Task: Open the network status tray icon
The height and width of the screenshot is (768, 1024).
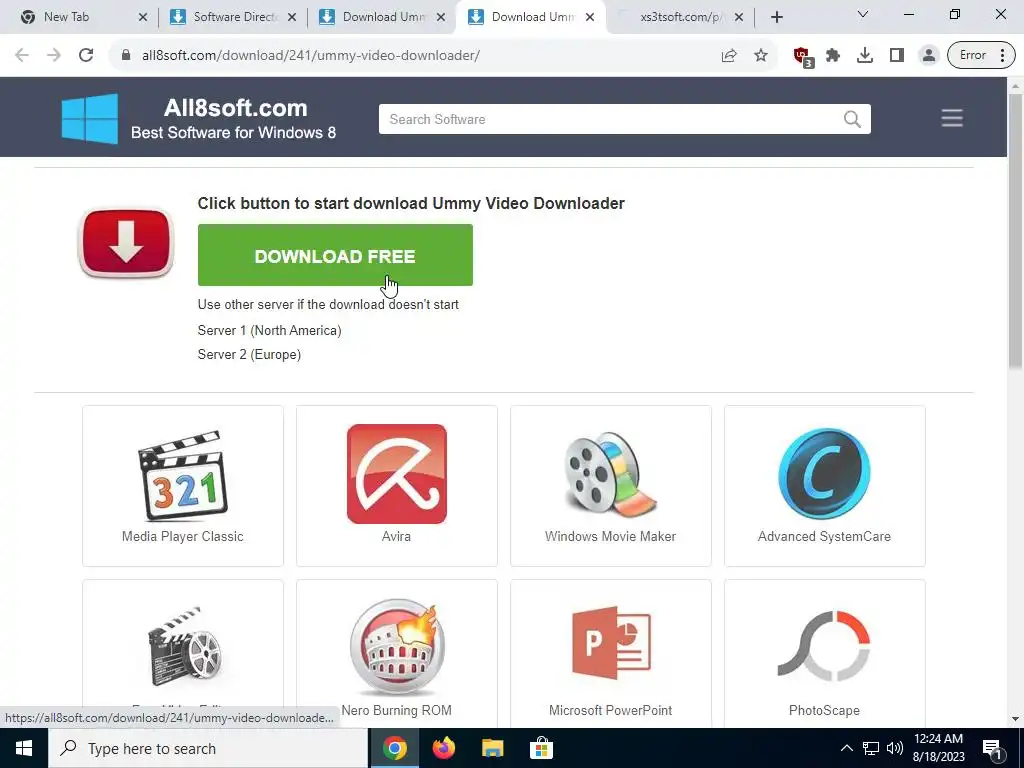Action: (x=871, y=748)
